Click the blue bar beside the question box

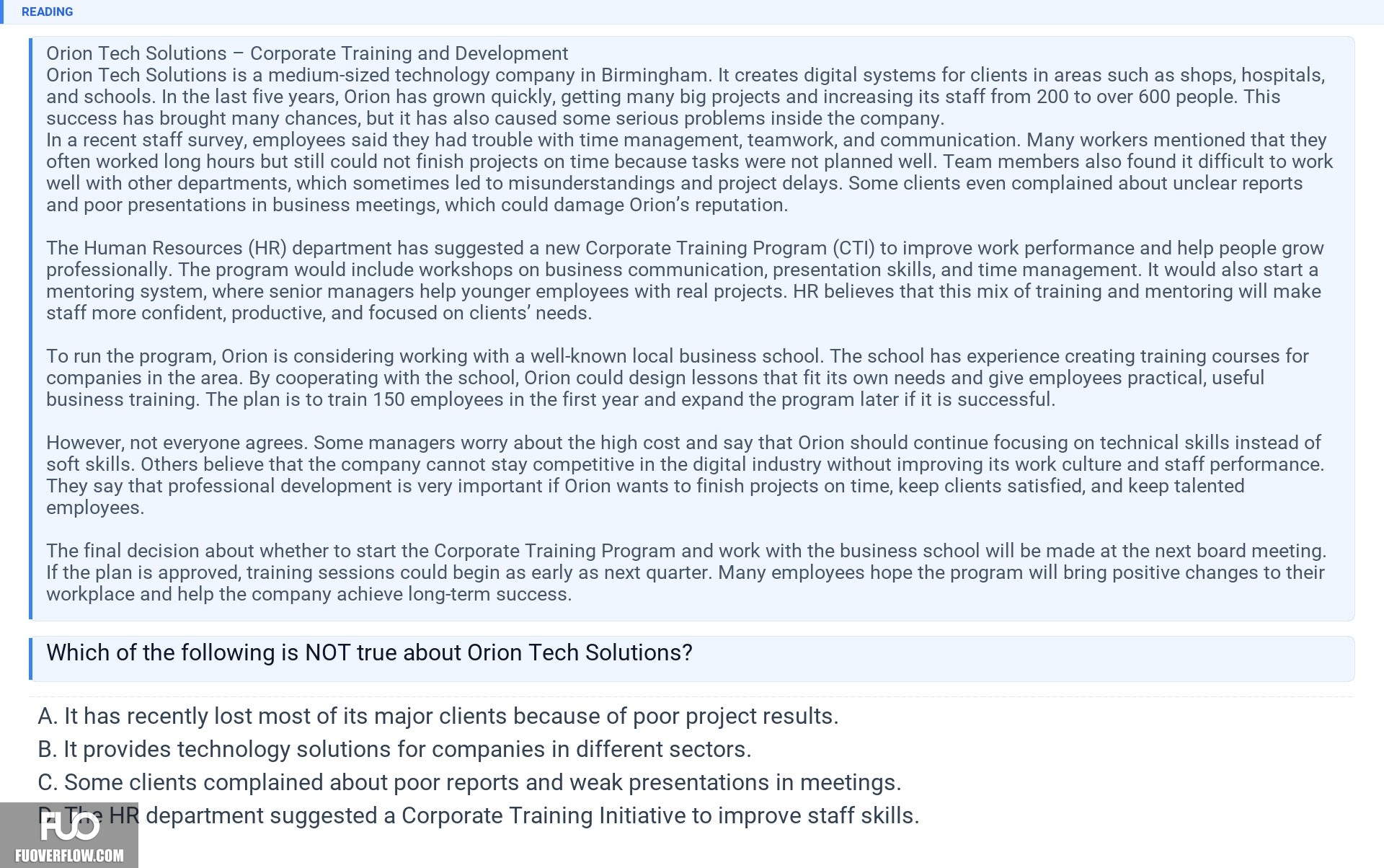[31, 659]
